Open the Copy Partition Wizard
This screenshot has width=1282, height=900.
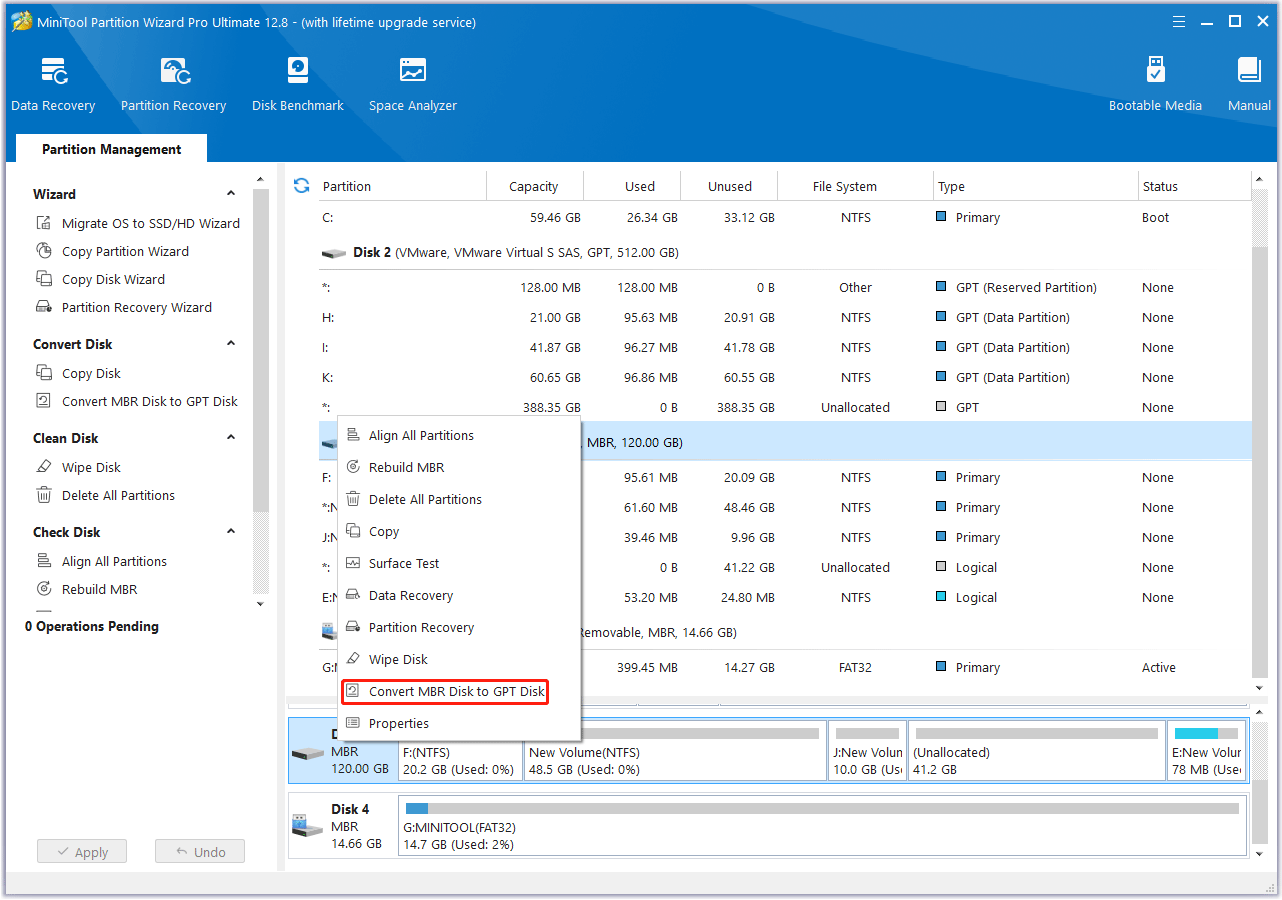112,251
